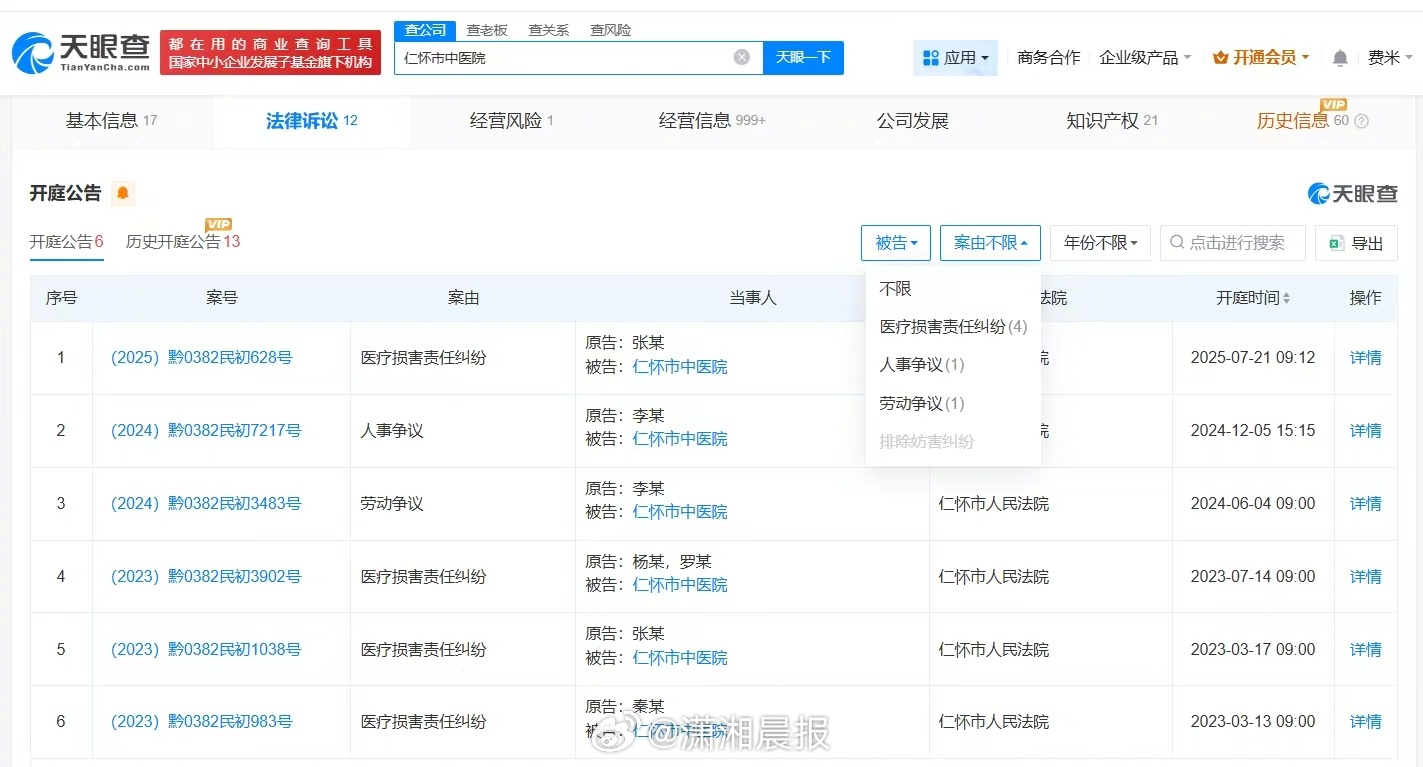Open case (2023)黔0382民初983号
Image resolution: width=1423 pixels, height=767 pixels.
pos(201,722)
